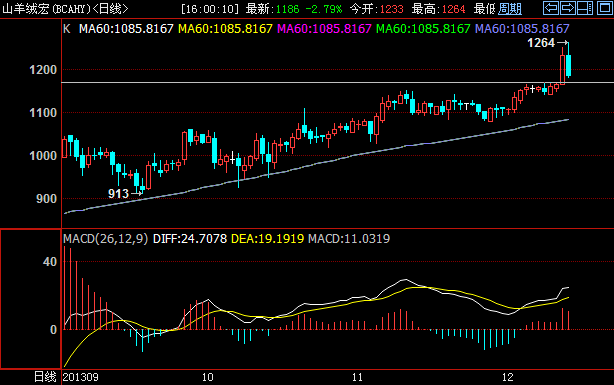Click the MACD:11.0319 value
614x385 pixels.
pos(349,239)
